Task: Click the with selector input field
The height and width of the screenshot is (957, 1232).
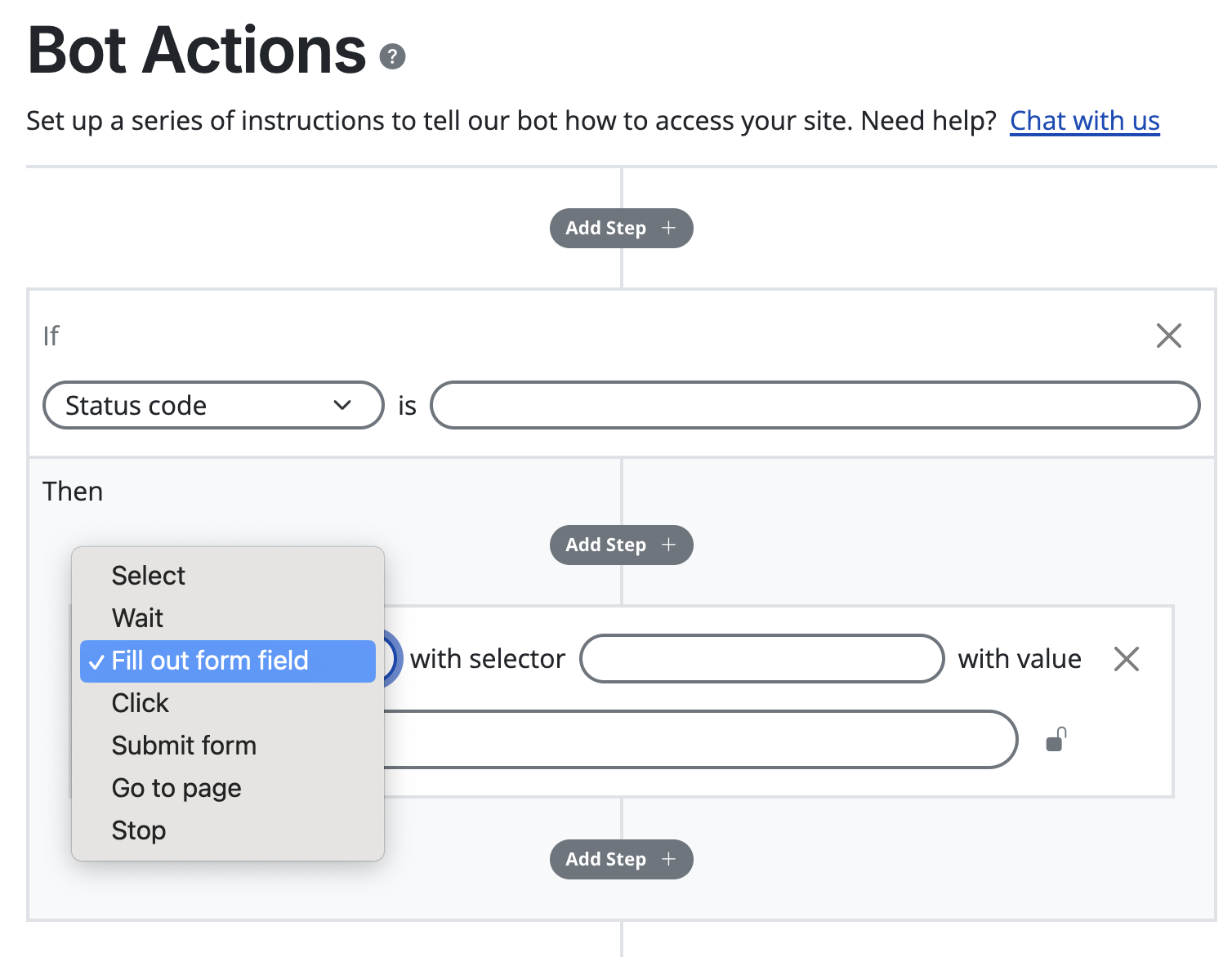Action: pos(761,659)
